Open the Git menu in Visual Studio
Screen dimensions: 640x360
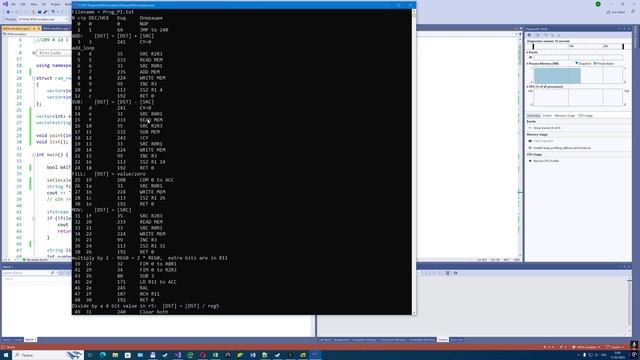[x=44, y=4]
